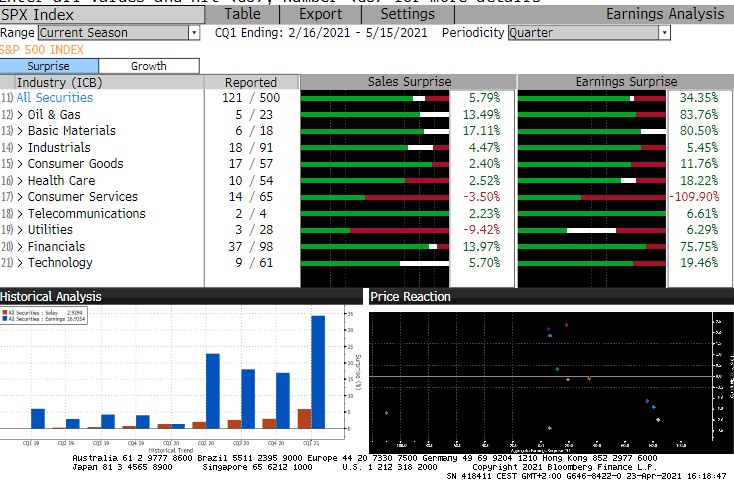Switch to the Growth tab

click(149, 66)
